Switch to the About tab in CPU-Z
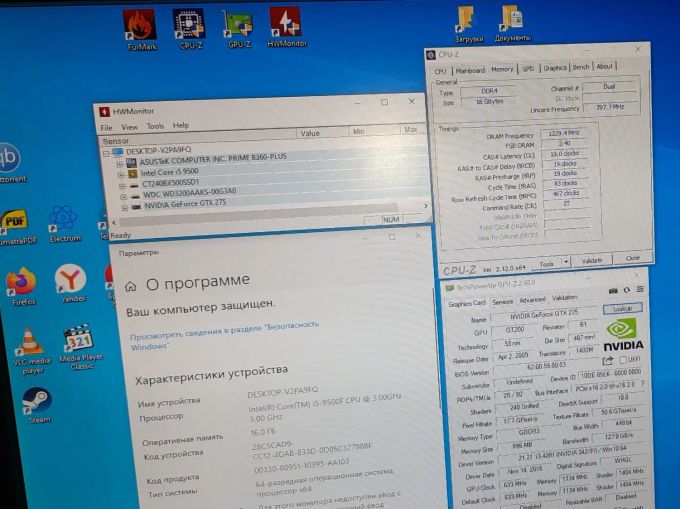The width and height of the screenshot is (680, 509). (604, 66)
